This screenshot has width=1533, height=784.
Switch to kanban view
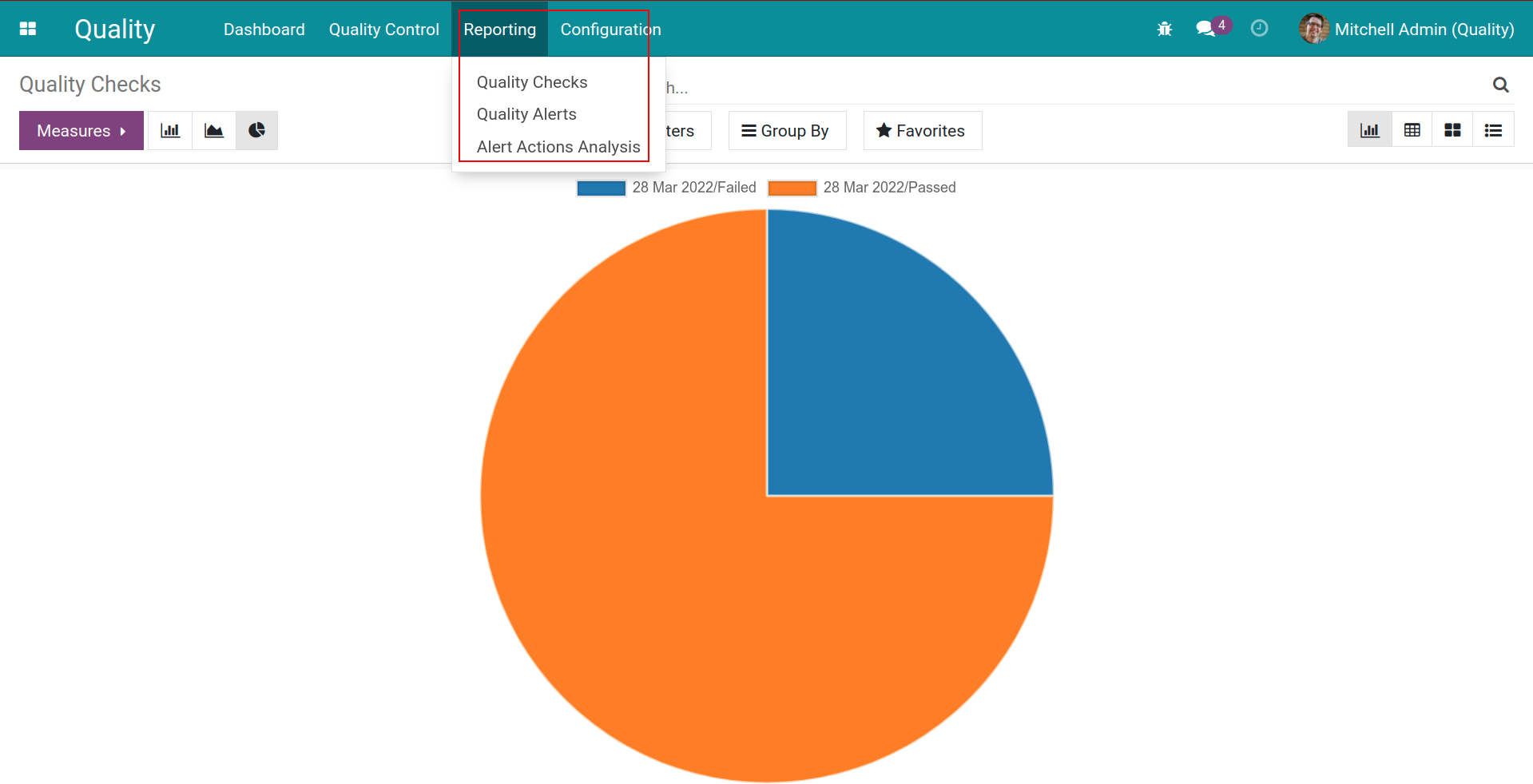[1452, 130]
